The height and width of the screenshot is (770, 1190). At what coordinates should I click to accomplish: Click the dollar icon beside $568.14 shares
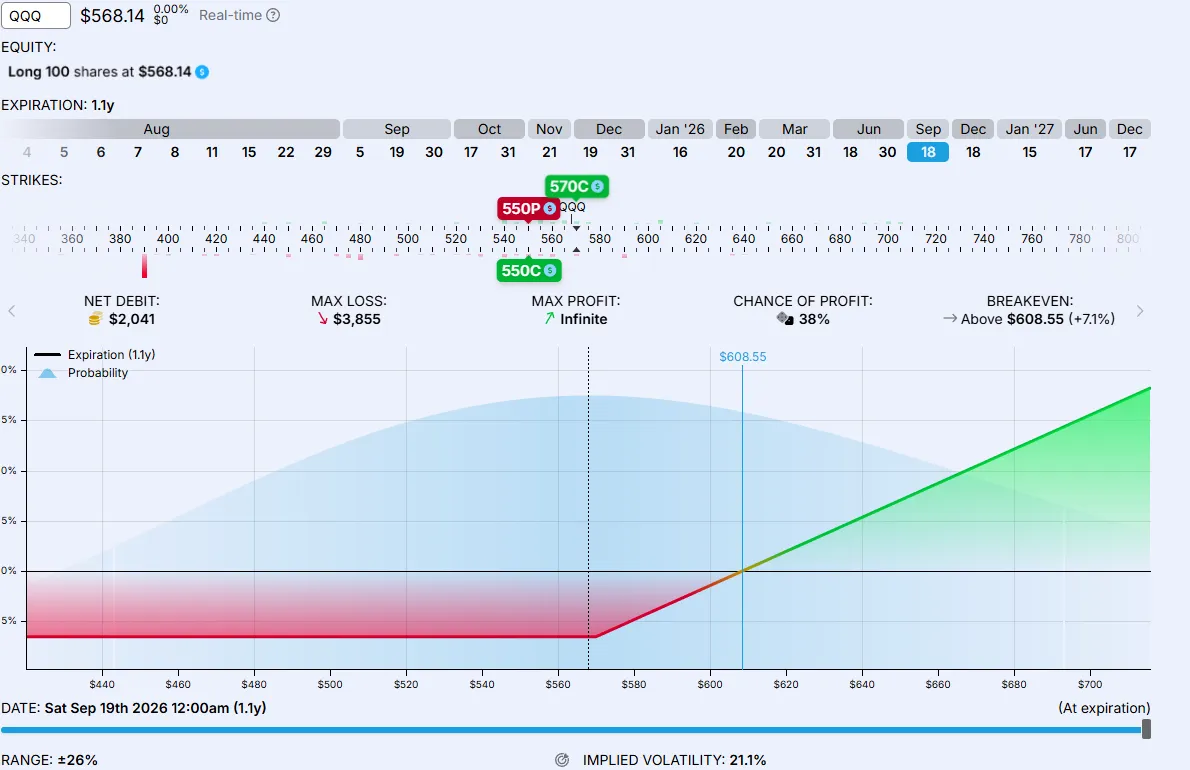(x=202, y=72)
